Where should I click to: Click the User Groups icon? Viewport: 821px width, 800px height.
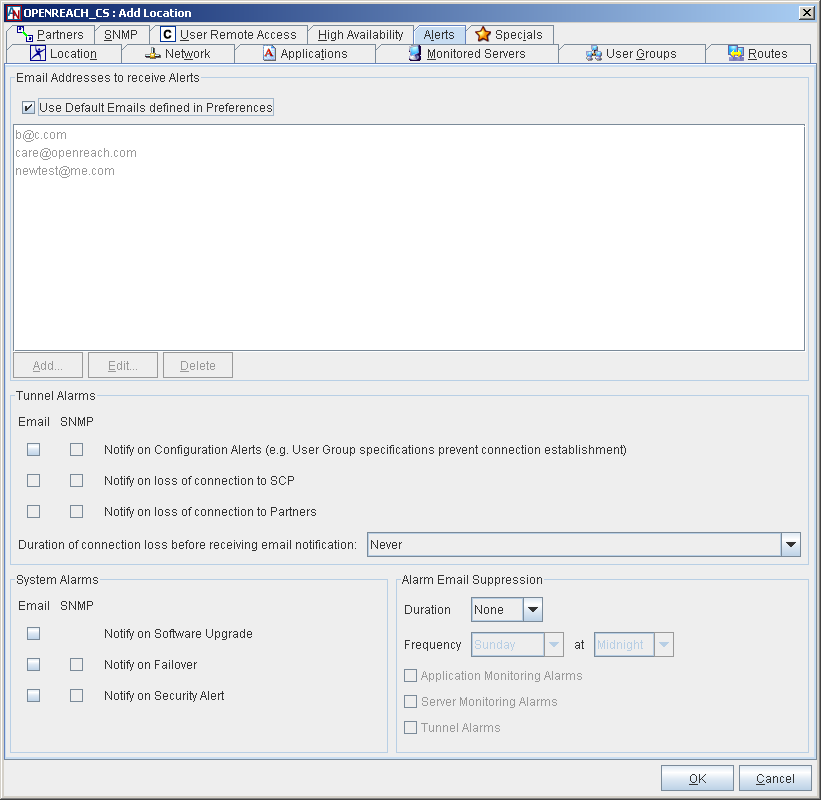click(x=594, y=53)
